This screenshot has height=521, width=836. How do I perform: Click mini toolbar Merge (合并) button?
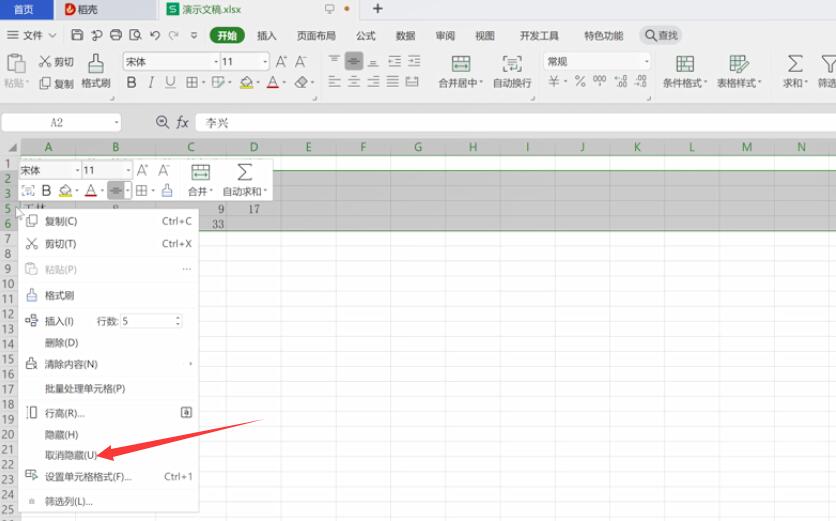pos(200,180)
